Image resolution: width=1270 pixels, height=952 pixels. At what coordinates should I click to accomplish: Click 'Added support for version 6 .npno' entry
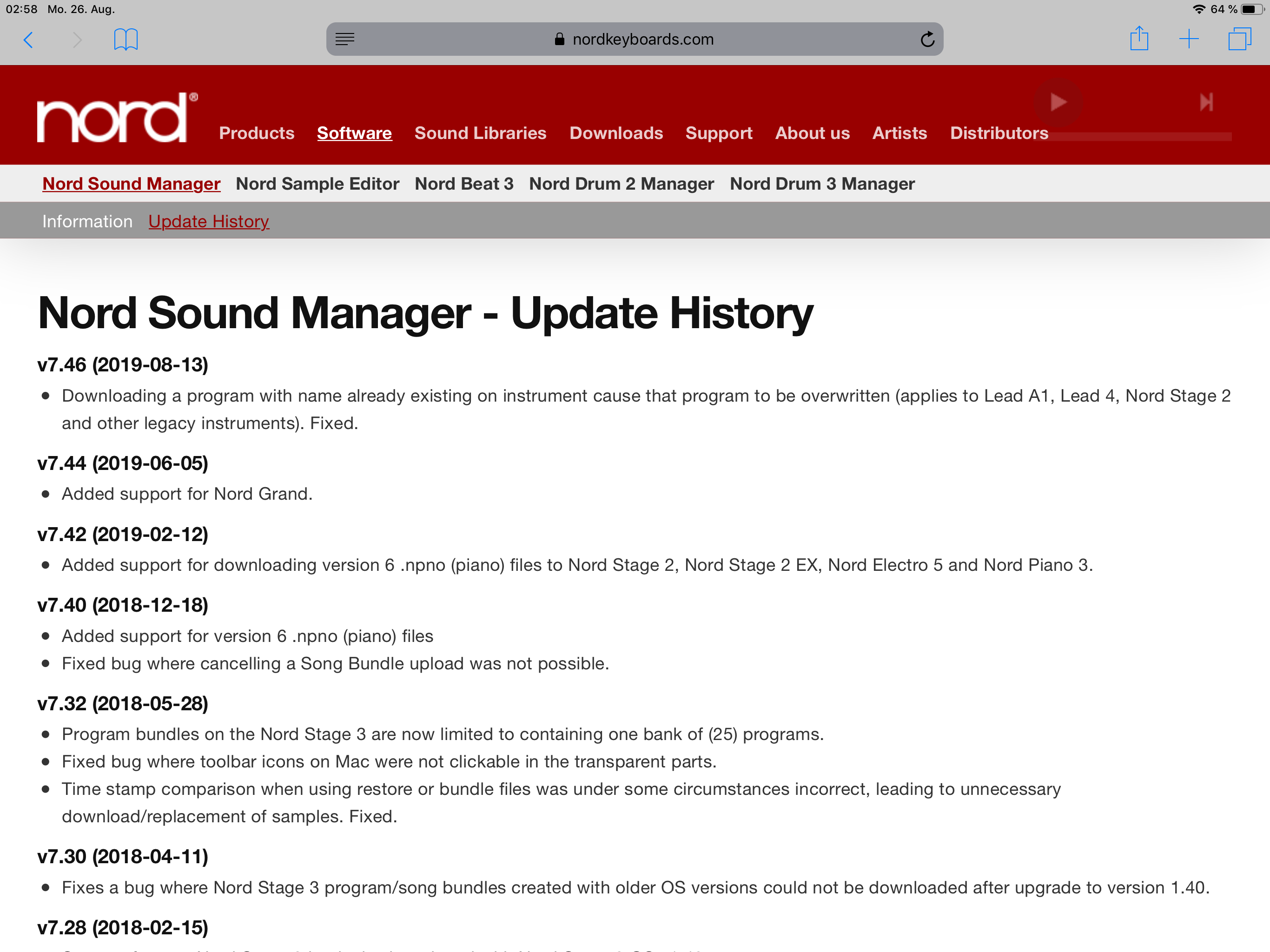[247, 636]
